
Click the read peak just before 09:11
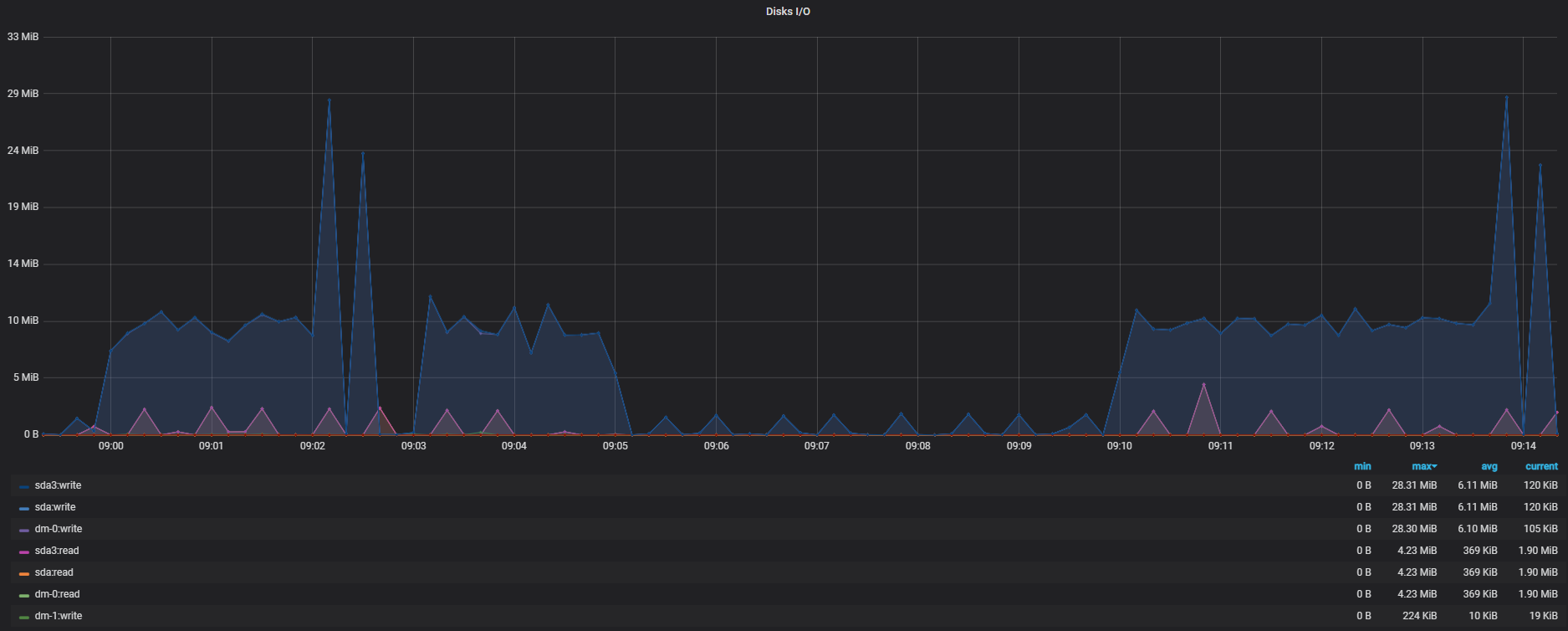click(x=1203, y=385)
